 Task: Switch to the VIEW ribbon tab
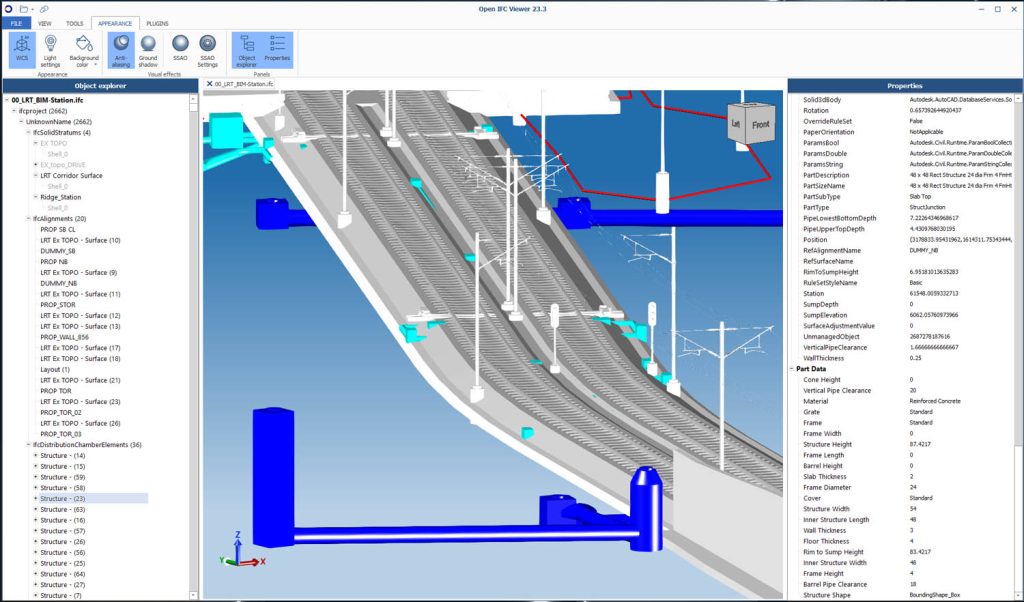click(44, 24)
